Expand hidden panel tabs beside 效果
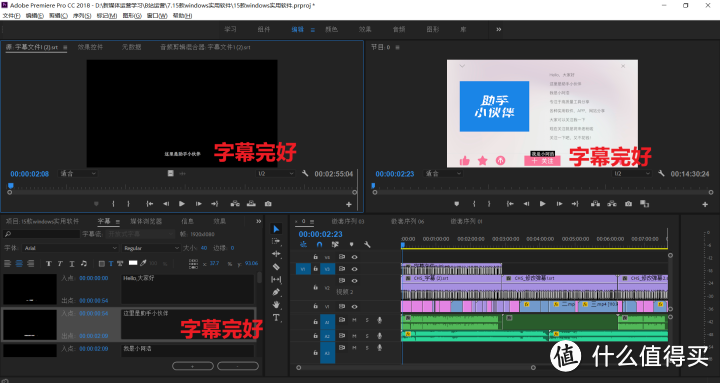This screenshot has width=720, height=383. point(259,221)
